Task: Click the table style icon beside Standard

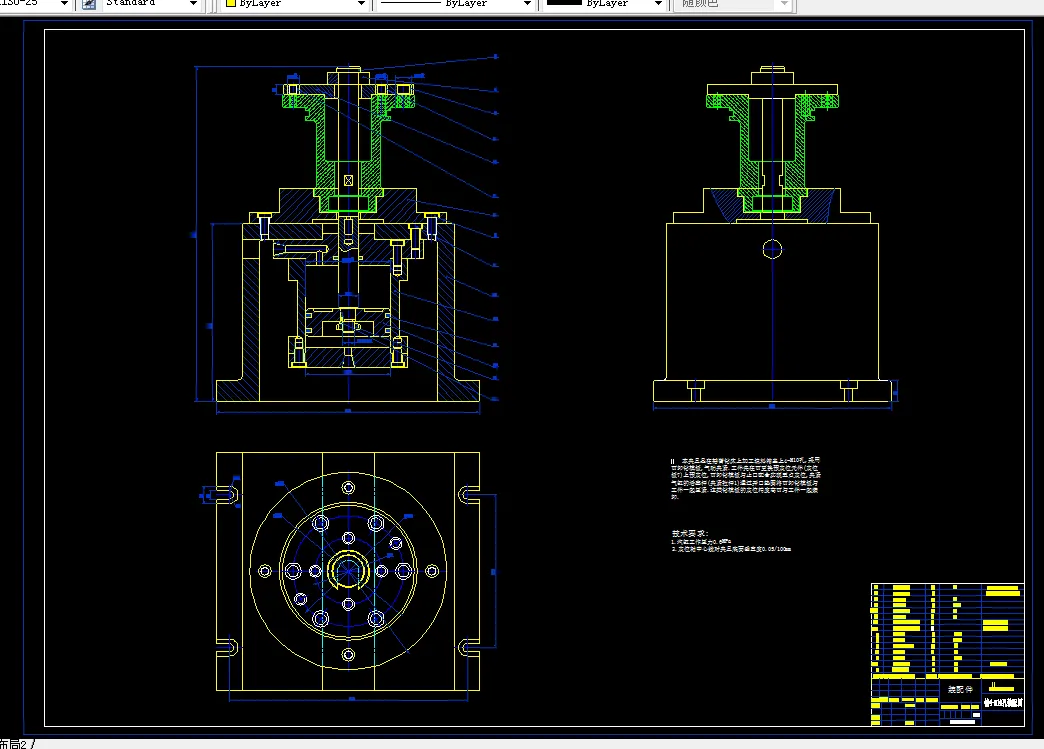Action: pos(89,3)
